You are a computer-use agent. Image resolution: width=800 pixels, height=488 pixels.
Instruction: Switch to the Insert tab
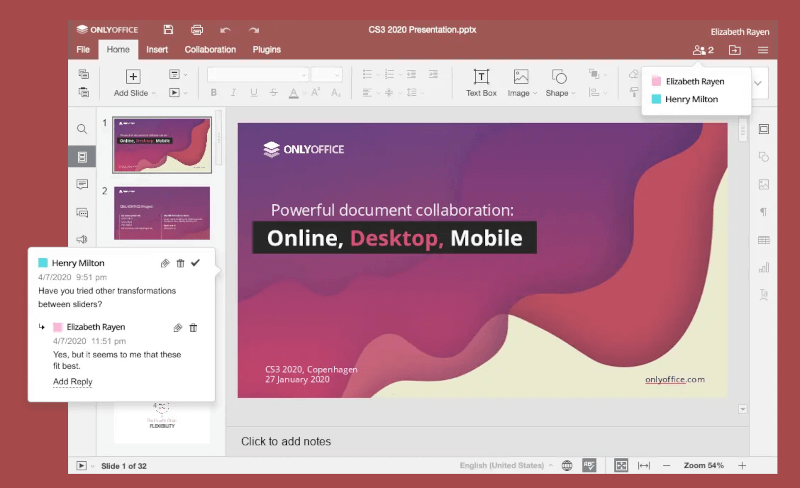pos(157,49)
